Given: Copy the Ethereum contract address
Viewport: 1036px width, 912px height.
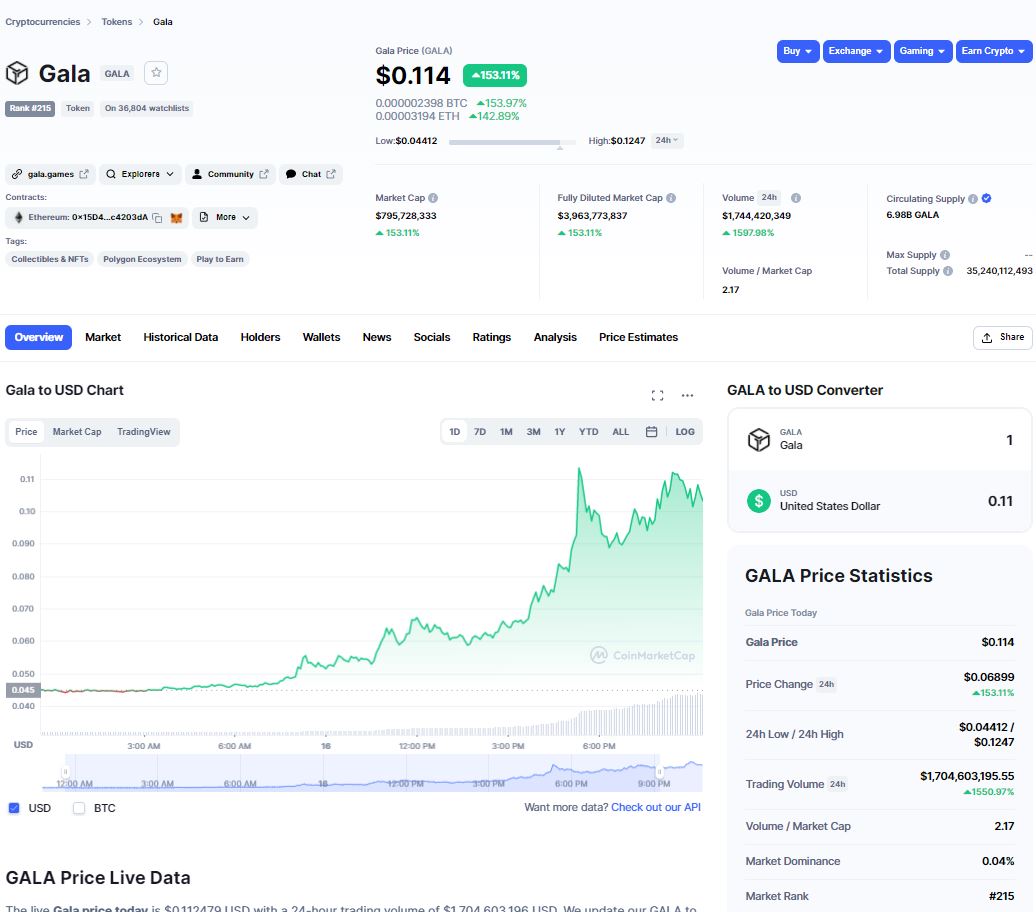Looking at the screenshot, I should point(157,217).
